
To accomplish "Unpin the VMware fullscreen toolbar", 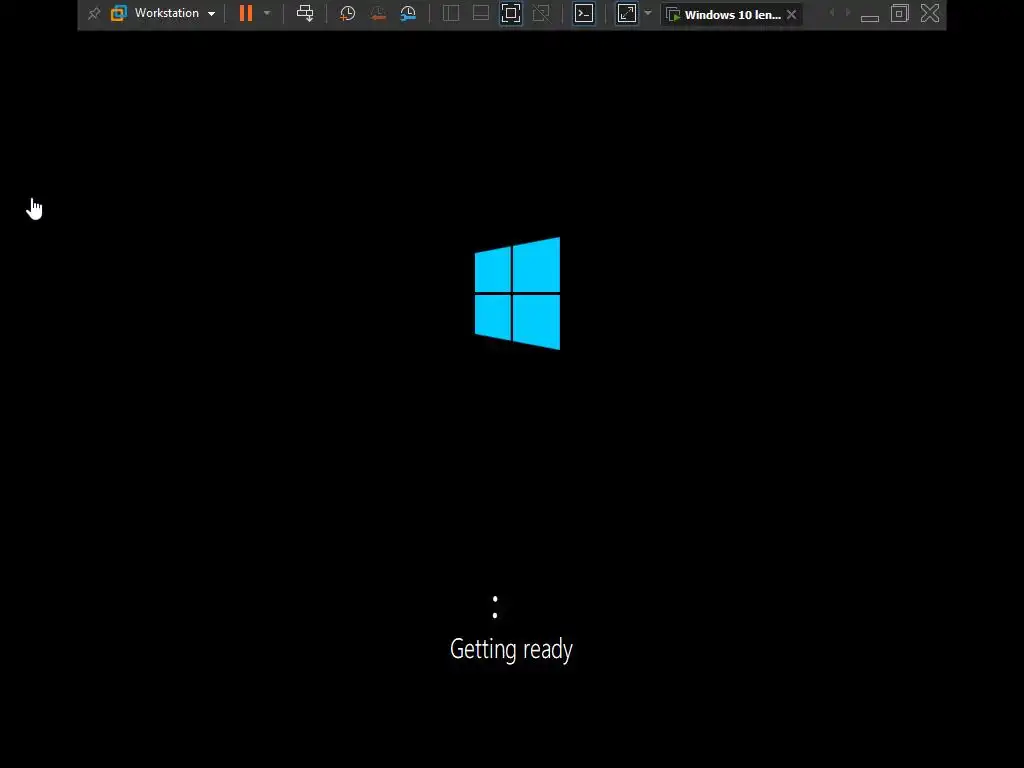I will (x=93, y=13).
